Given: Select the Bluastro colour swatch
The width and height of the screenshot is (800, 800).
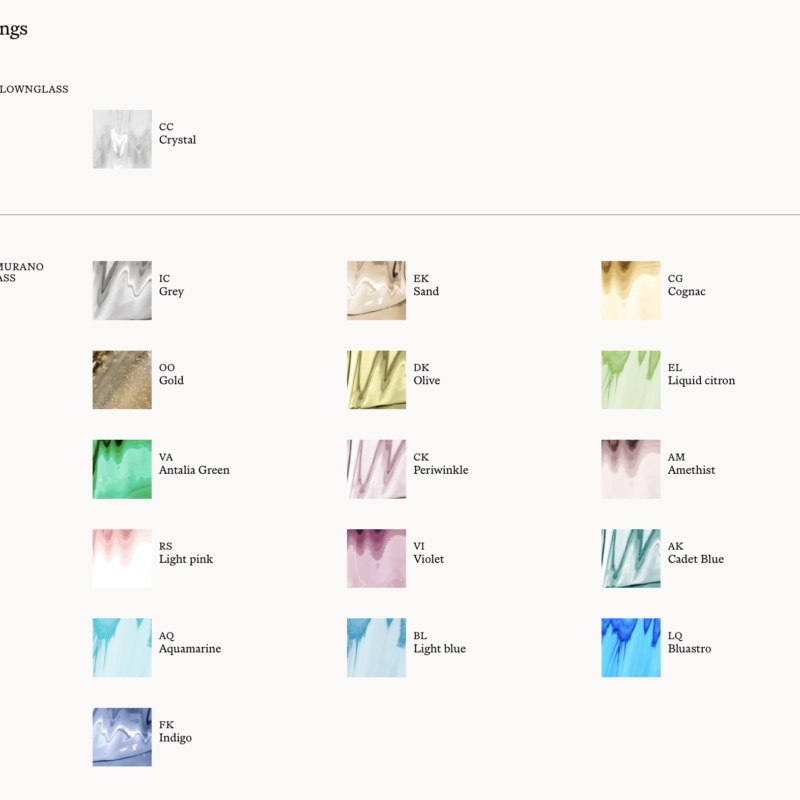Looking at the screenshot, I should 631,647.
